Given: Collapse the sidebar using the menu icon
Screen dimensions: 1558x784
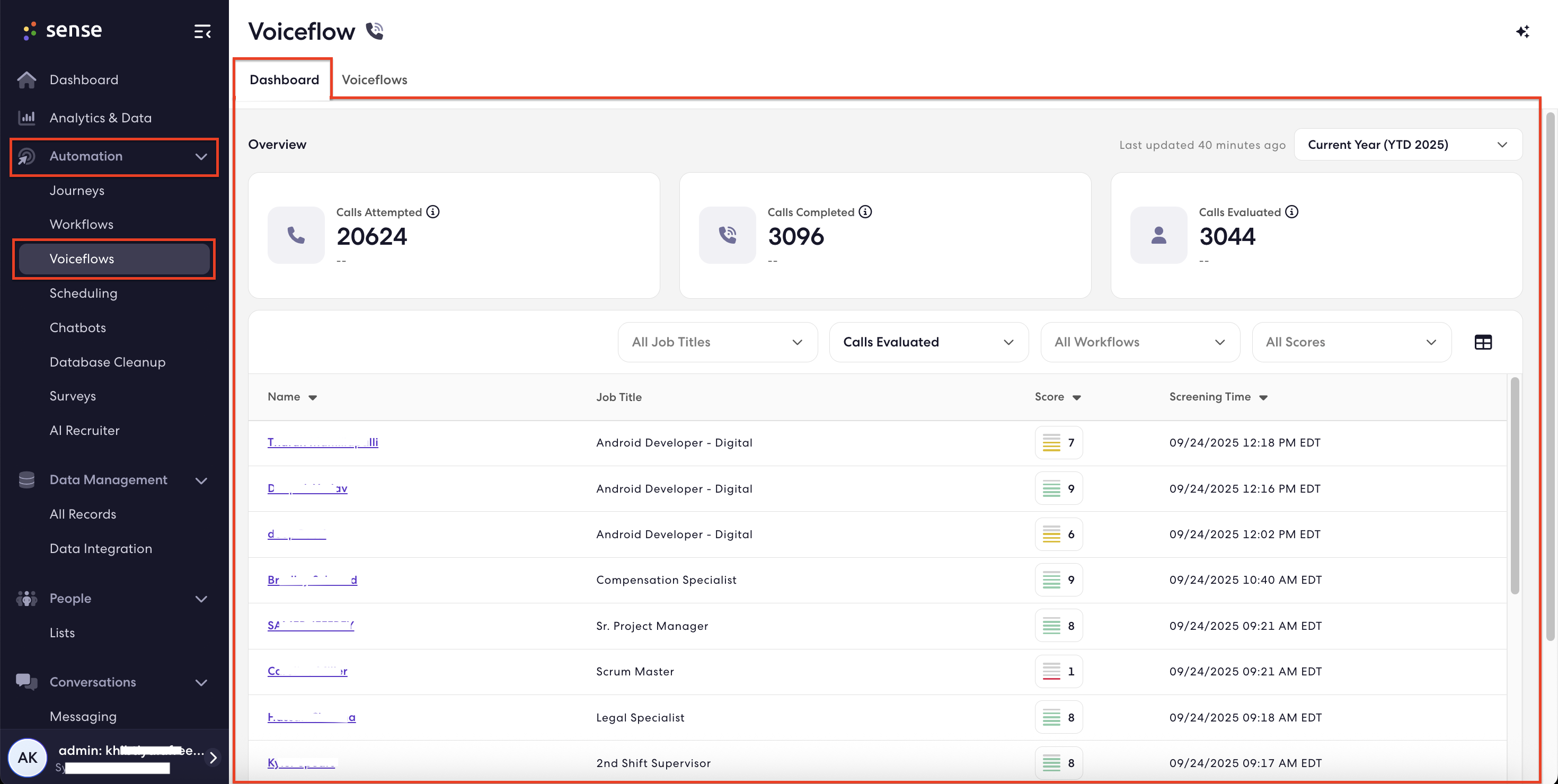Looking at the screenshot, I should coord(202,31).
